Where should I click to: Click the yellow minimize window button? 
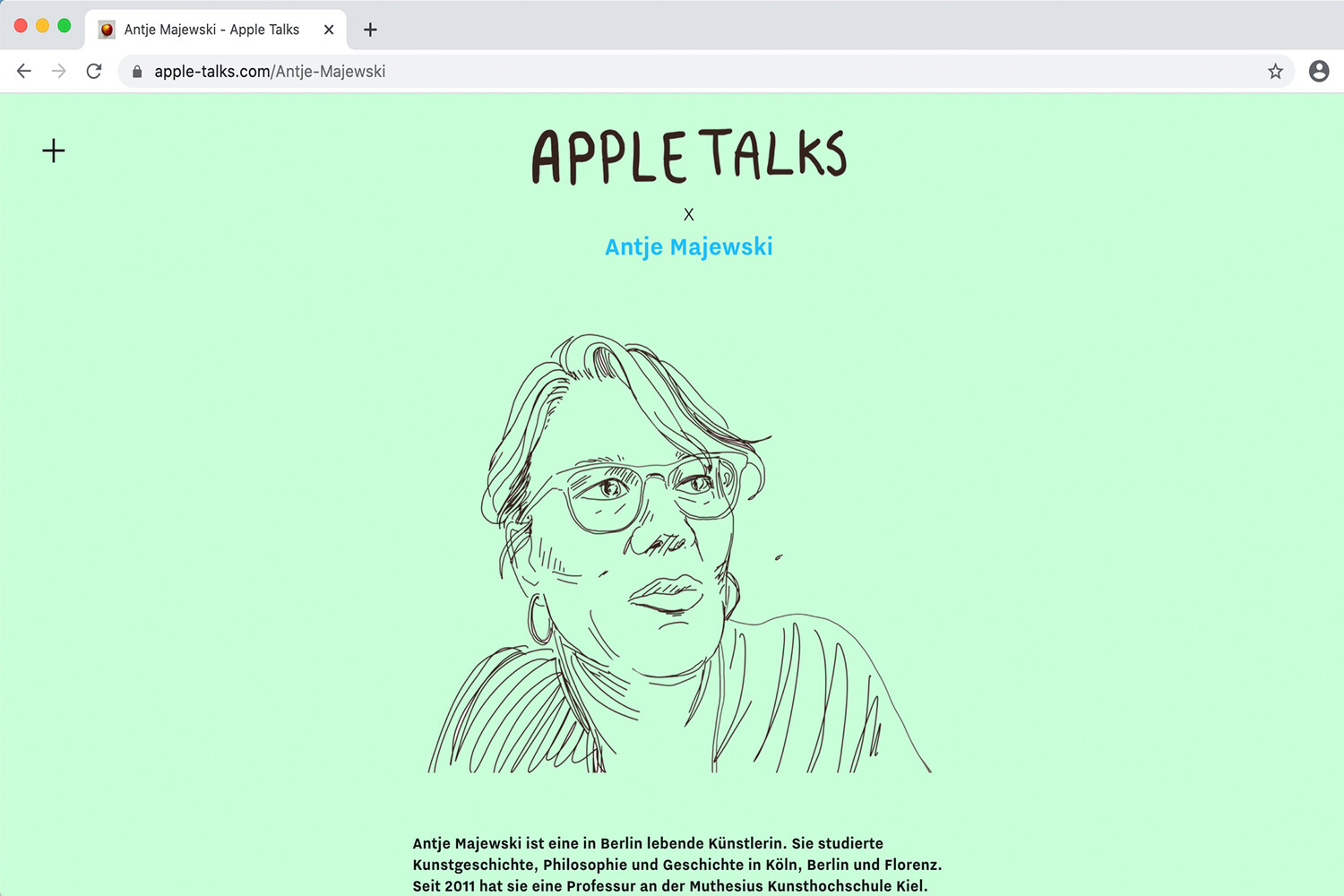(x=42, y=26)
